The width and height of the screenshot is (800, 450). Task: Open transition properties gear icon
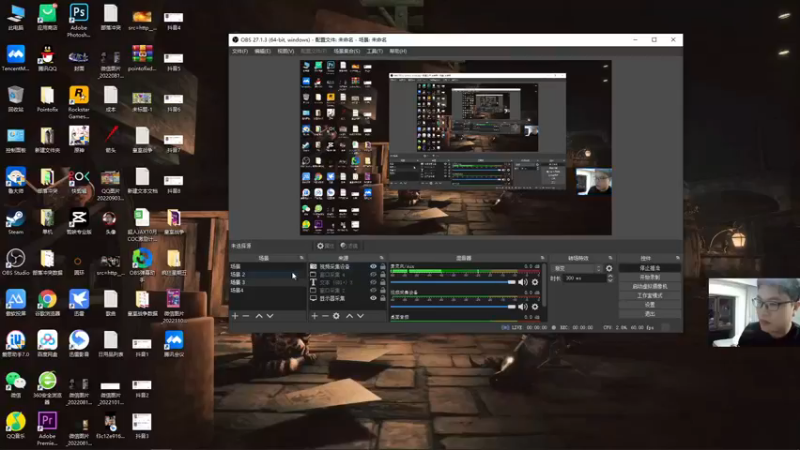tap(609, 268)
